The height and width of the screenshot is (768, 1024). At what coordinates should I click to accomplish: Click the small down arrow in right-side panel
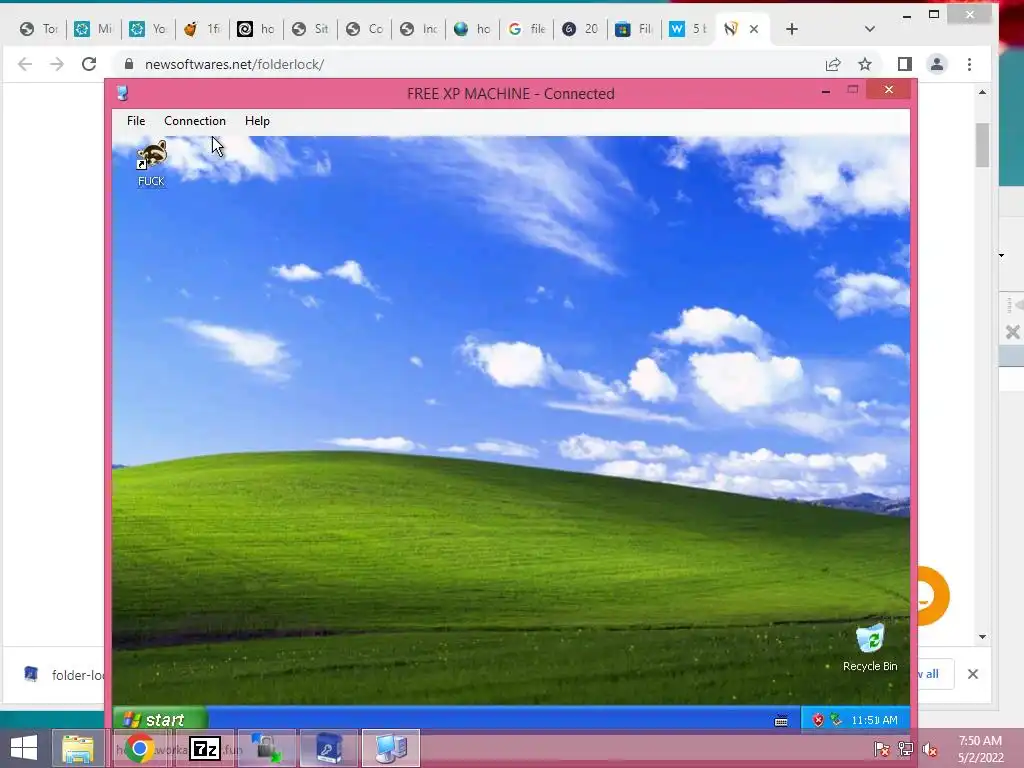tap(1001, 255)
